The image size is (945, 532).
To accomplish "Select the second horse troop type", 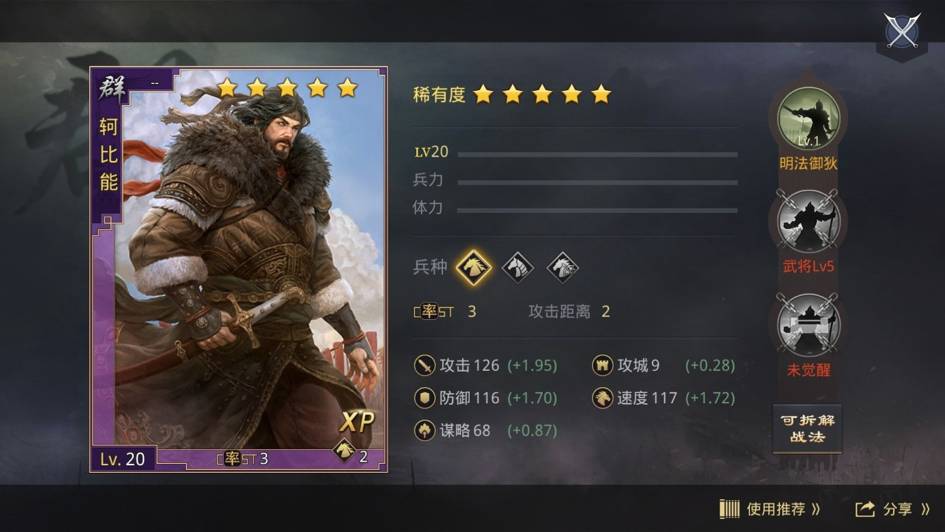I will click(518, 266).
